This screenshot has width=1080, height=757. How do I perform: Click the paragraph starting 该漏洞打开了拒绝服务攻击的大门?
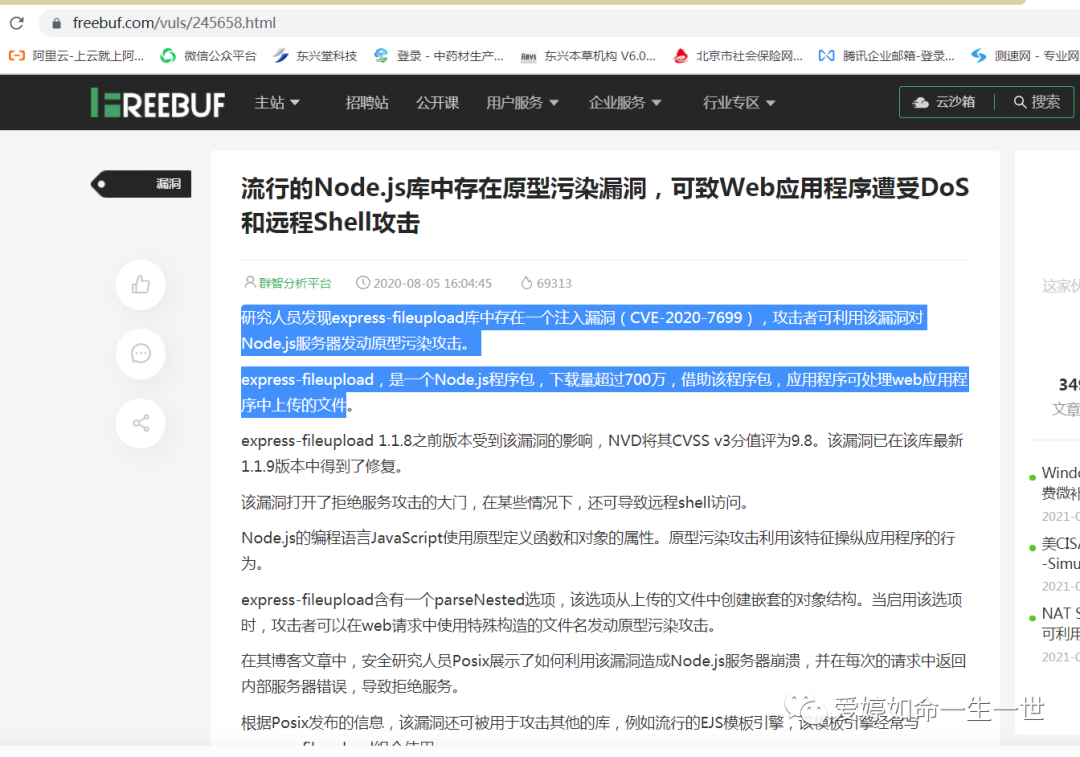(495, 502)
